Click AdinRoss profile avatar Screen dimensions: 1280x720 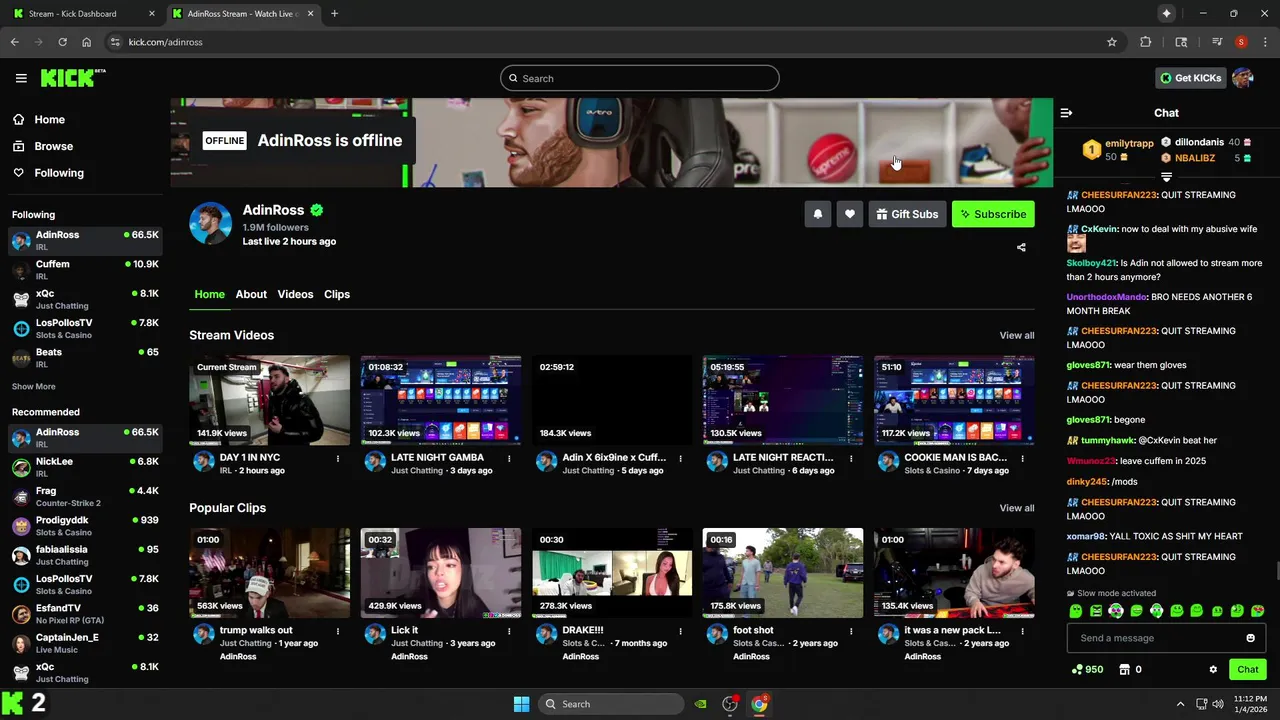[x=211, y=223]
